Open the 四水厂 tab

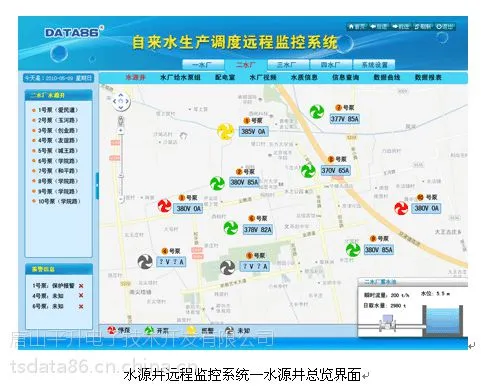click(x=330, y=65)
